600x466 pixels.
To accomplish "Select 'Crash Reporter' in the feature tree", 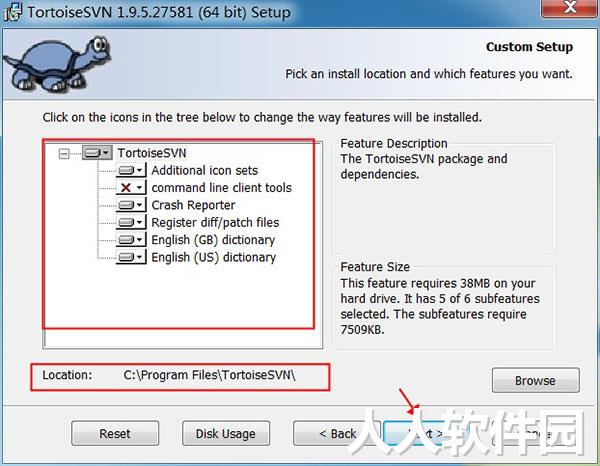I will [x=193, y=205].
